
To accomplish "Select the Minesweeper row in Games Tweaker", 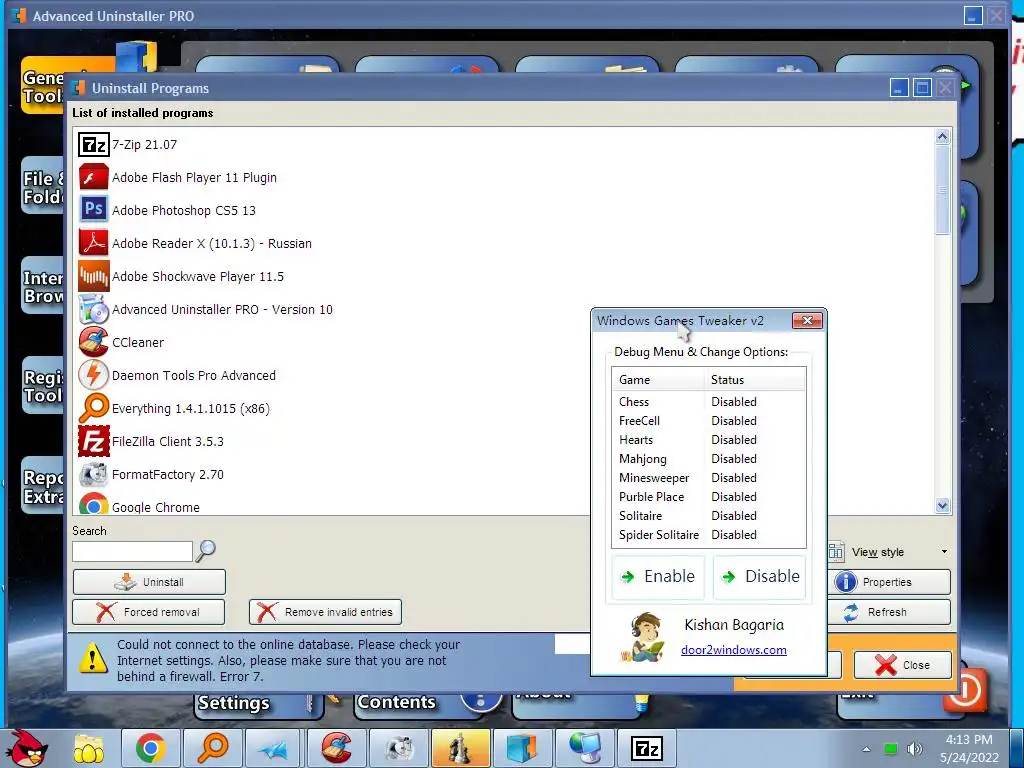I will click(709, 477).
